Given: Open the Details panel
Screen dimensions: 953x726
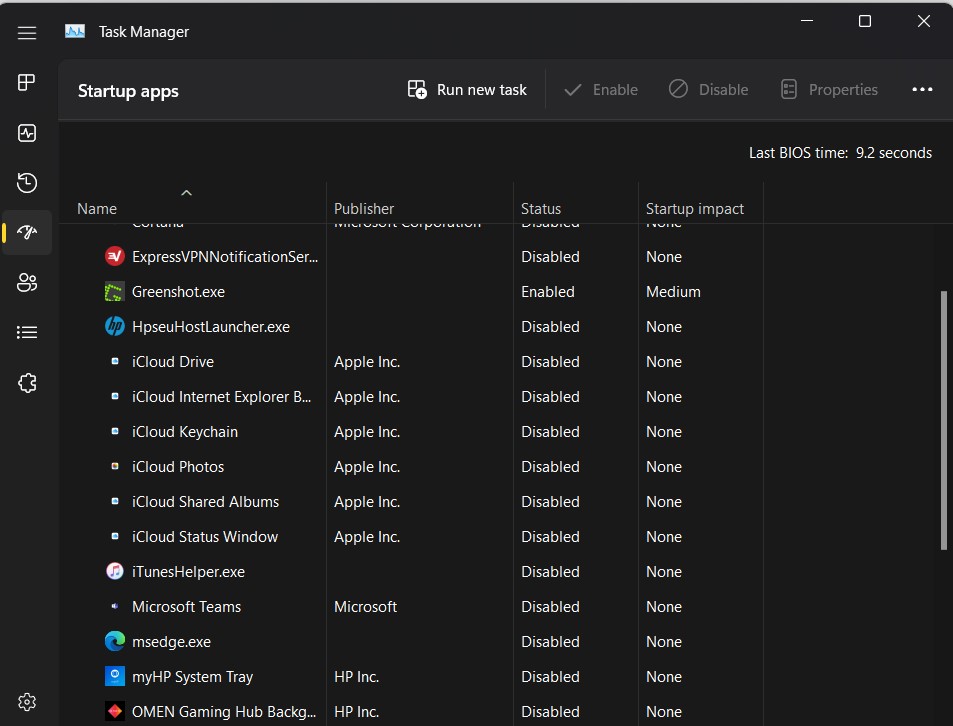Looking at the screenshot, I should (27, 332).
